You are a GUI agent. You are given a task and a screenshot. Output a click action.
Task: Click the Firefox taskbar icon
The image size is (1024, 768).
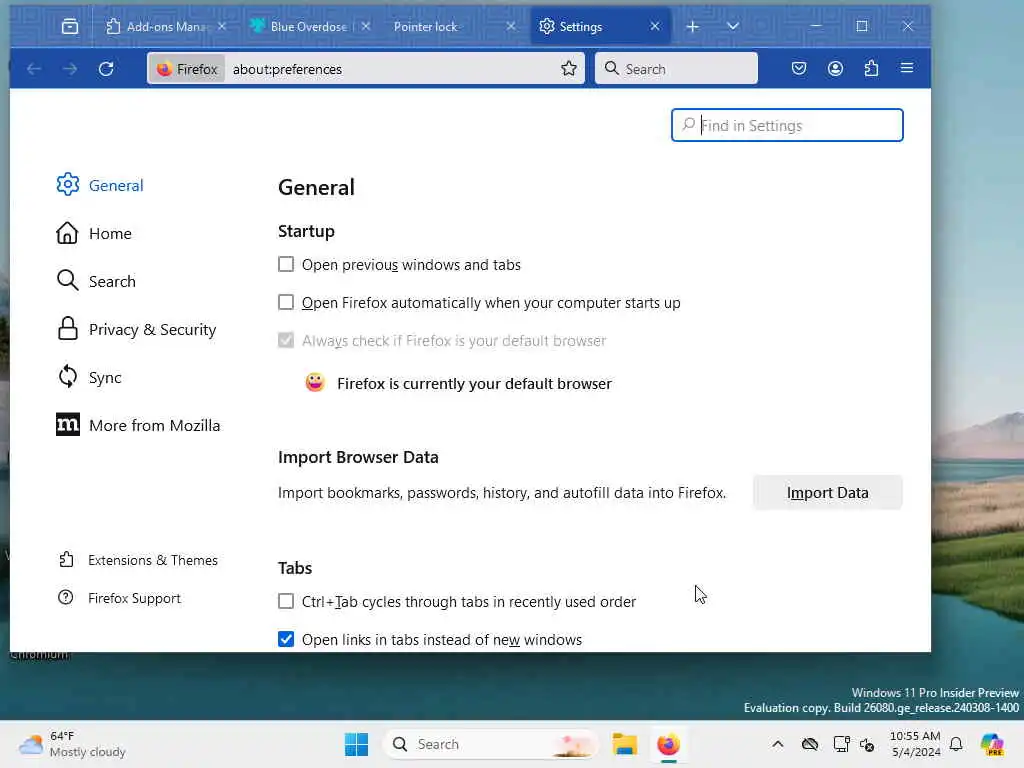coord(668,744)
